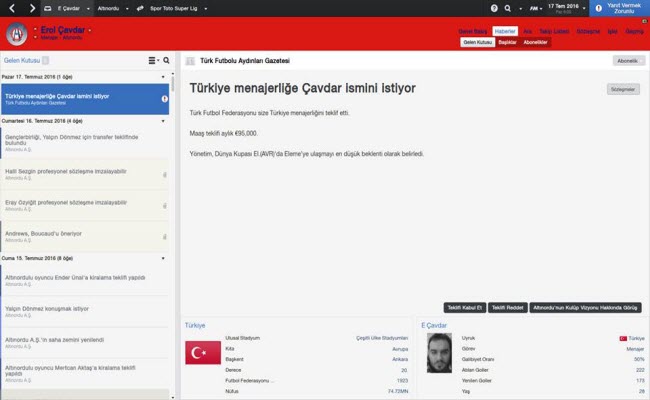Open the Halil Sezgin contract message

80,174
